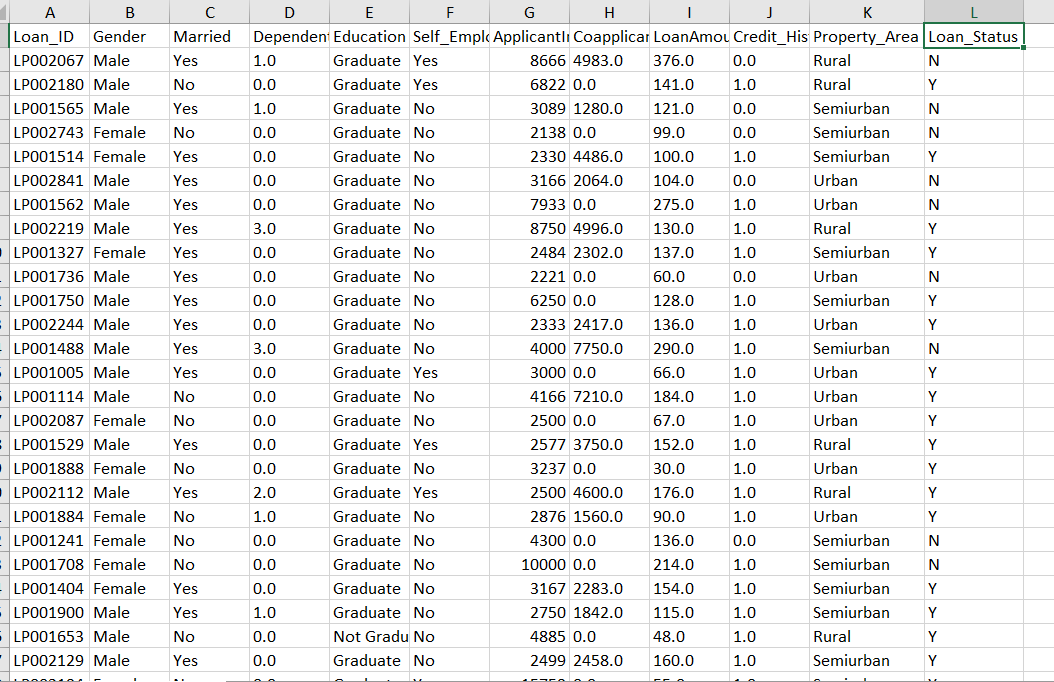Image resolution: width=1054 pixels, height=682 pixels.
Task: Select the Gender column header B
Action: coord(129,12)
